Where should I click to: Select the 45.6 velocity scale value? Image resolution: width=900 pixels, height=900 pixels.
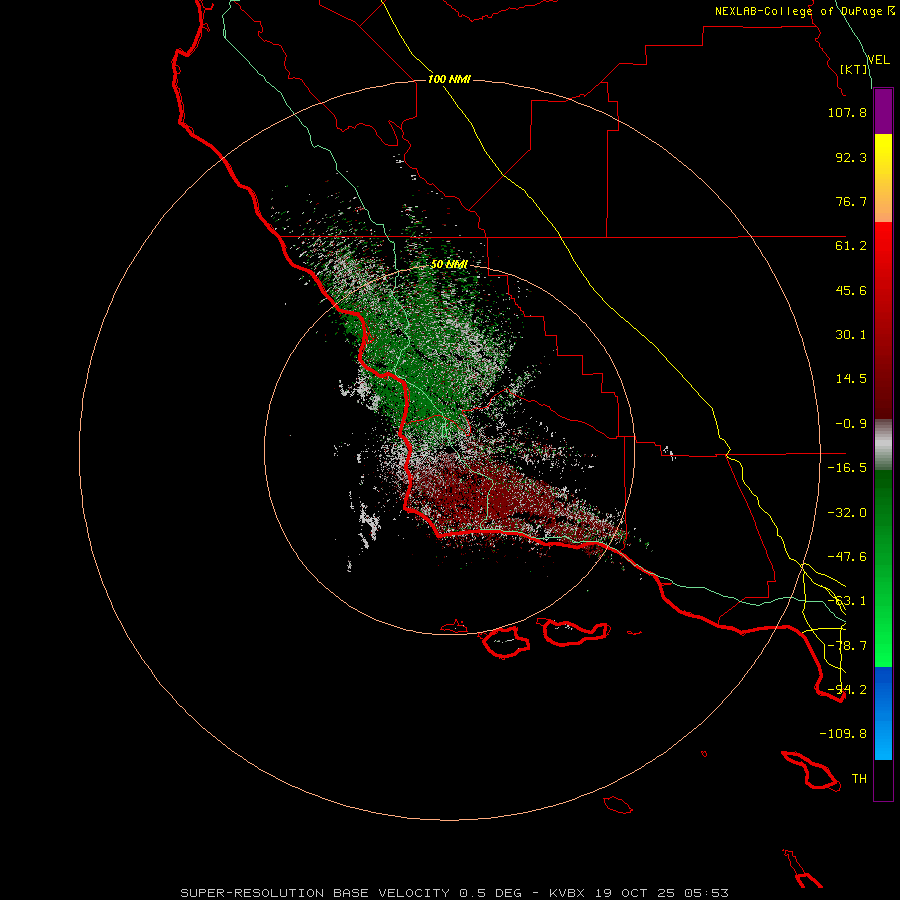pyautogui.click(x=851, y=290)
